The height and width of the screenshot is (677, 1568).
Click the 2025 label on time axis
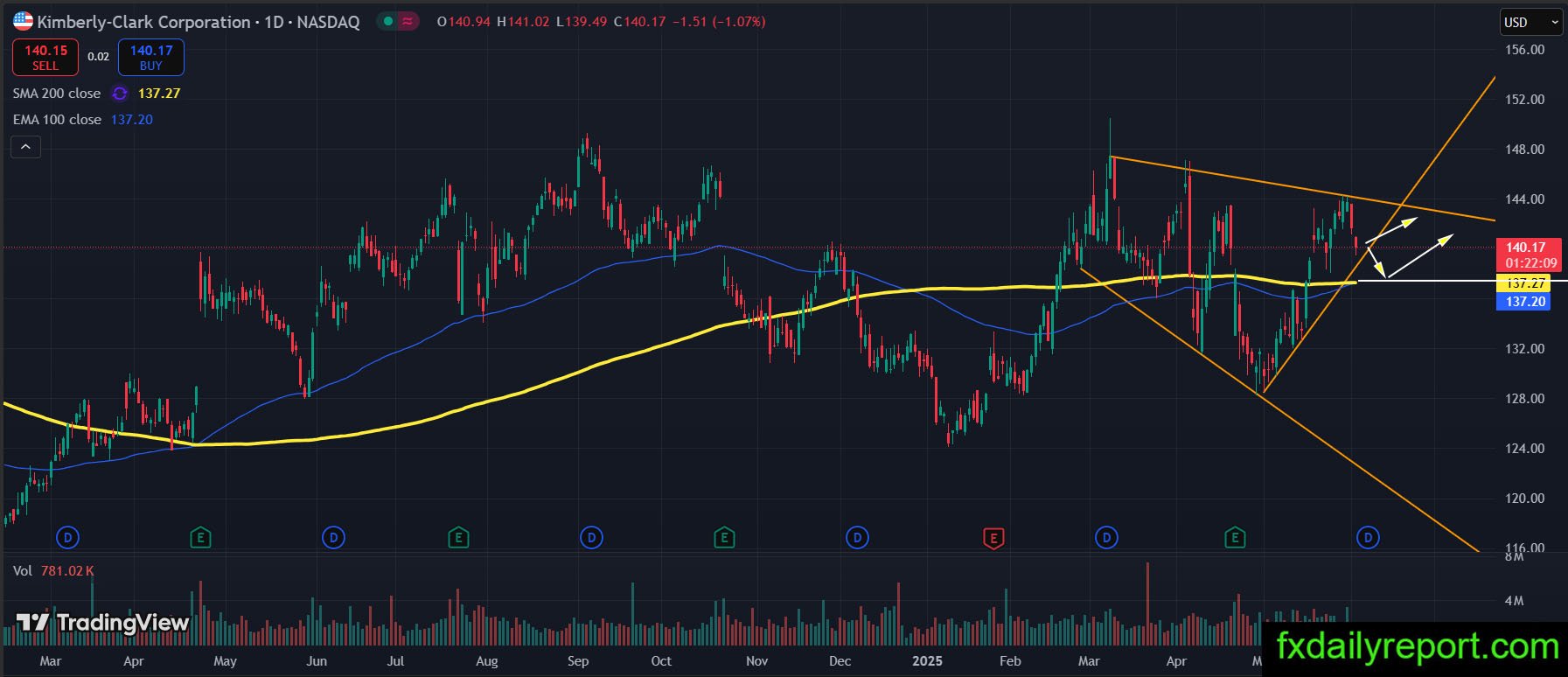(927, 661)
